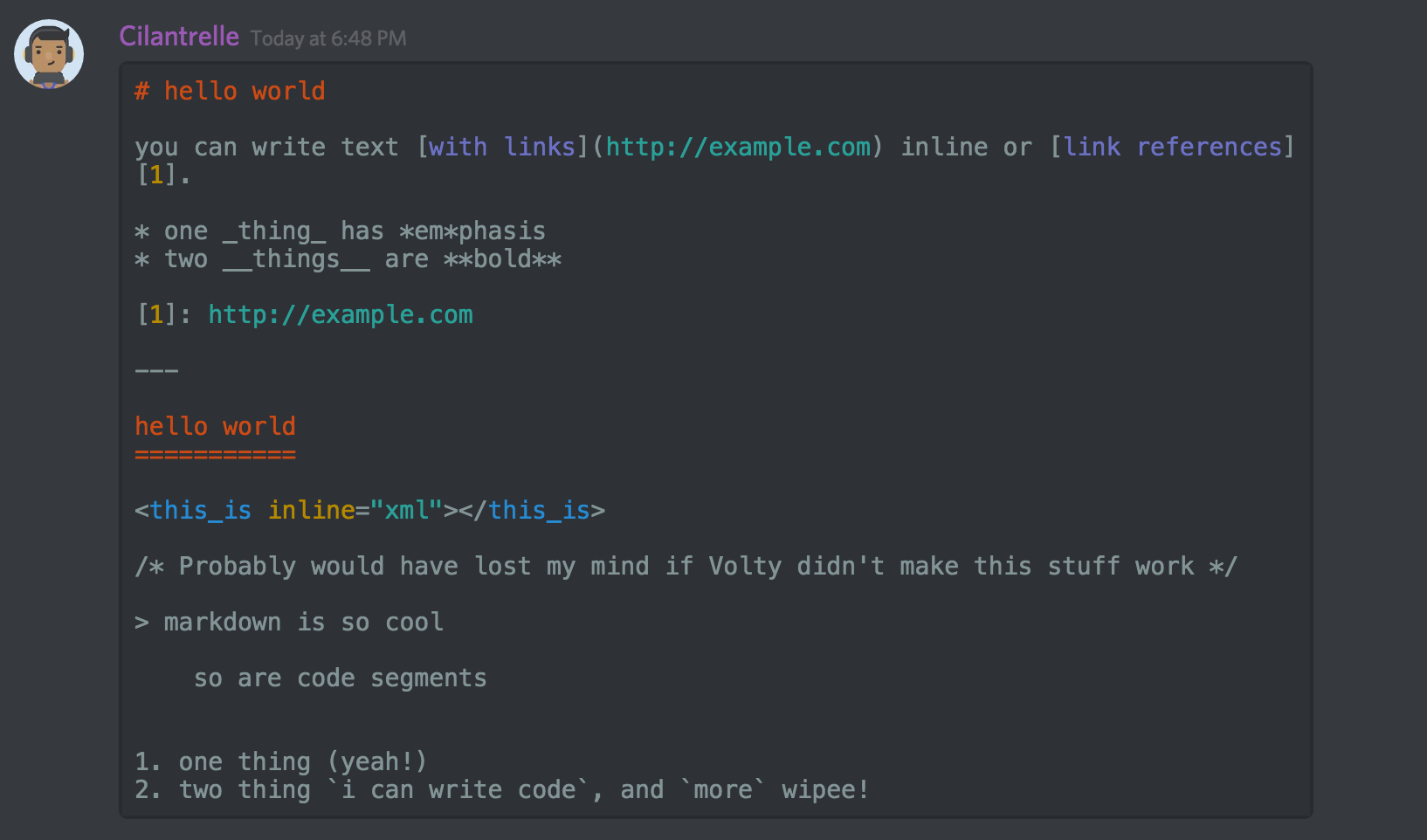
Task: Click the 'Probably would have lost my mind' comment
Action: (686, 566)
